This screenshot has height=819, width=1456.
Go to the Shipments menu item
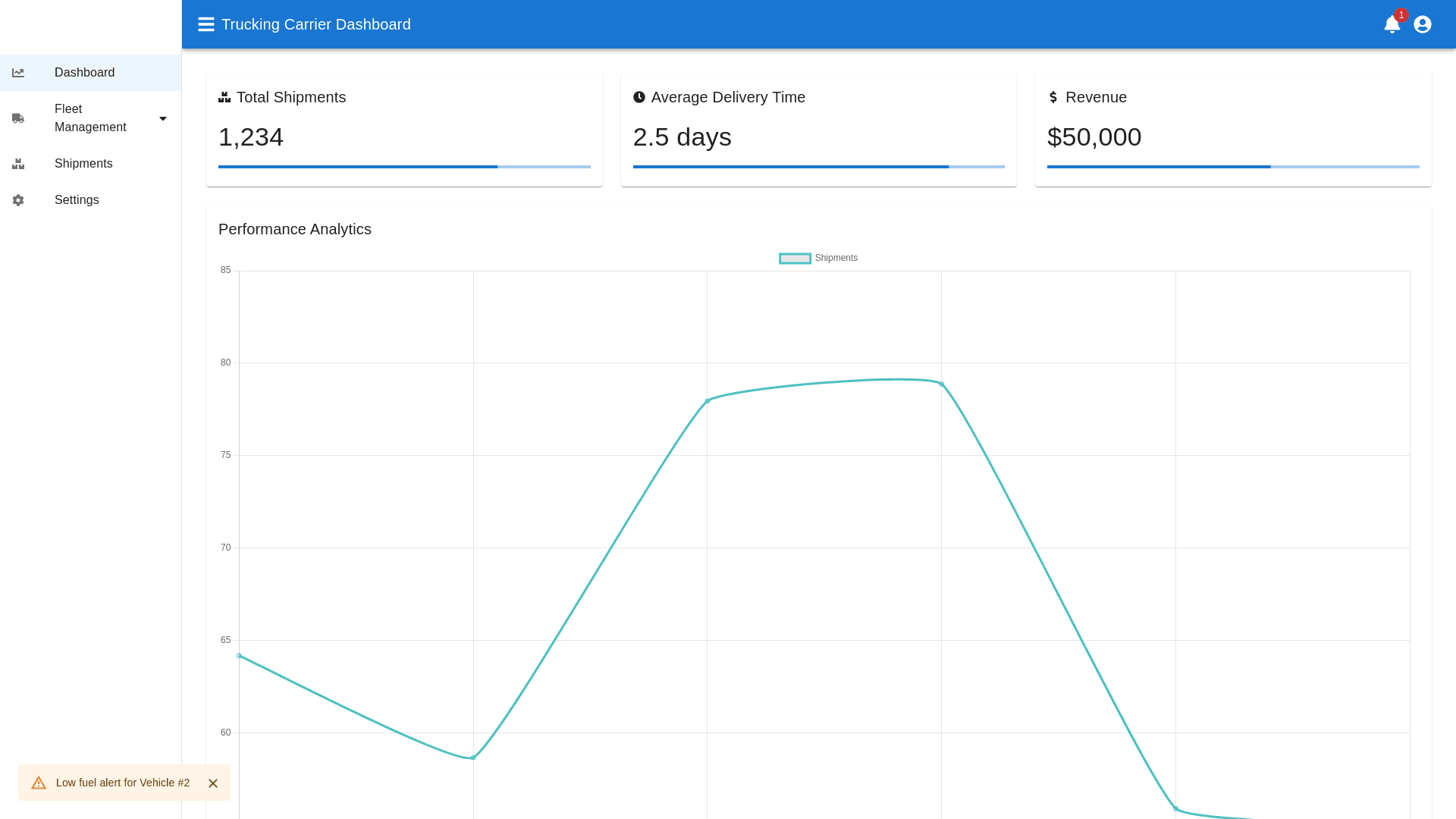point(83,164)
